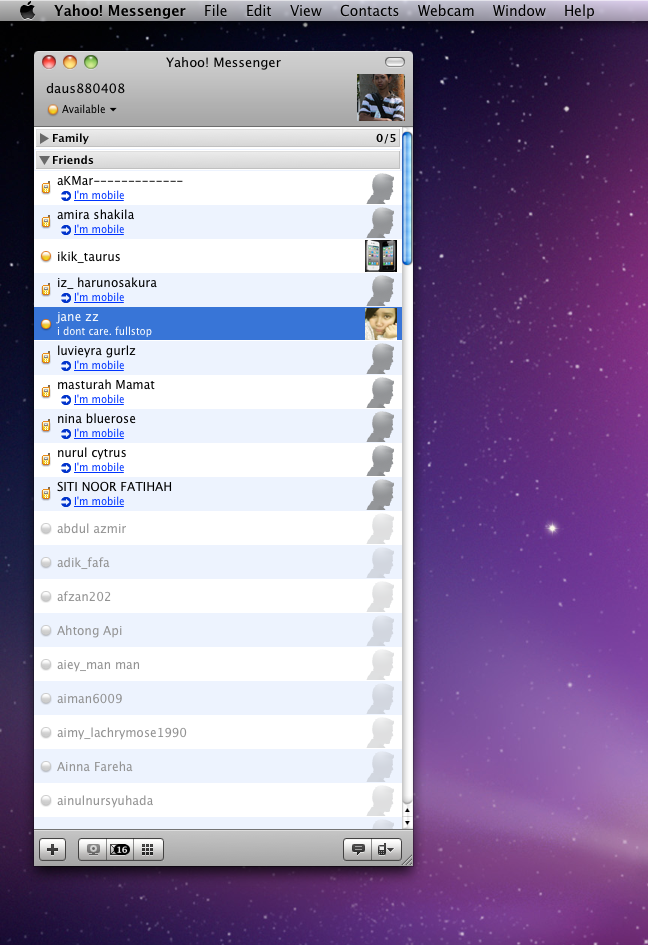The image size is (648, 945).
Task: Open the File menu
Action: (215, 11)
